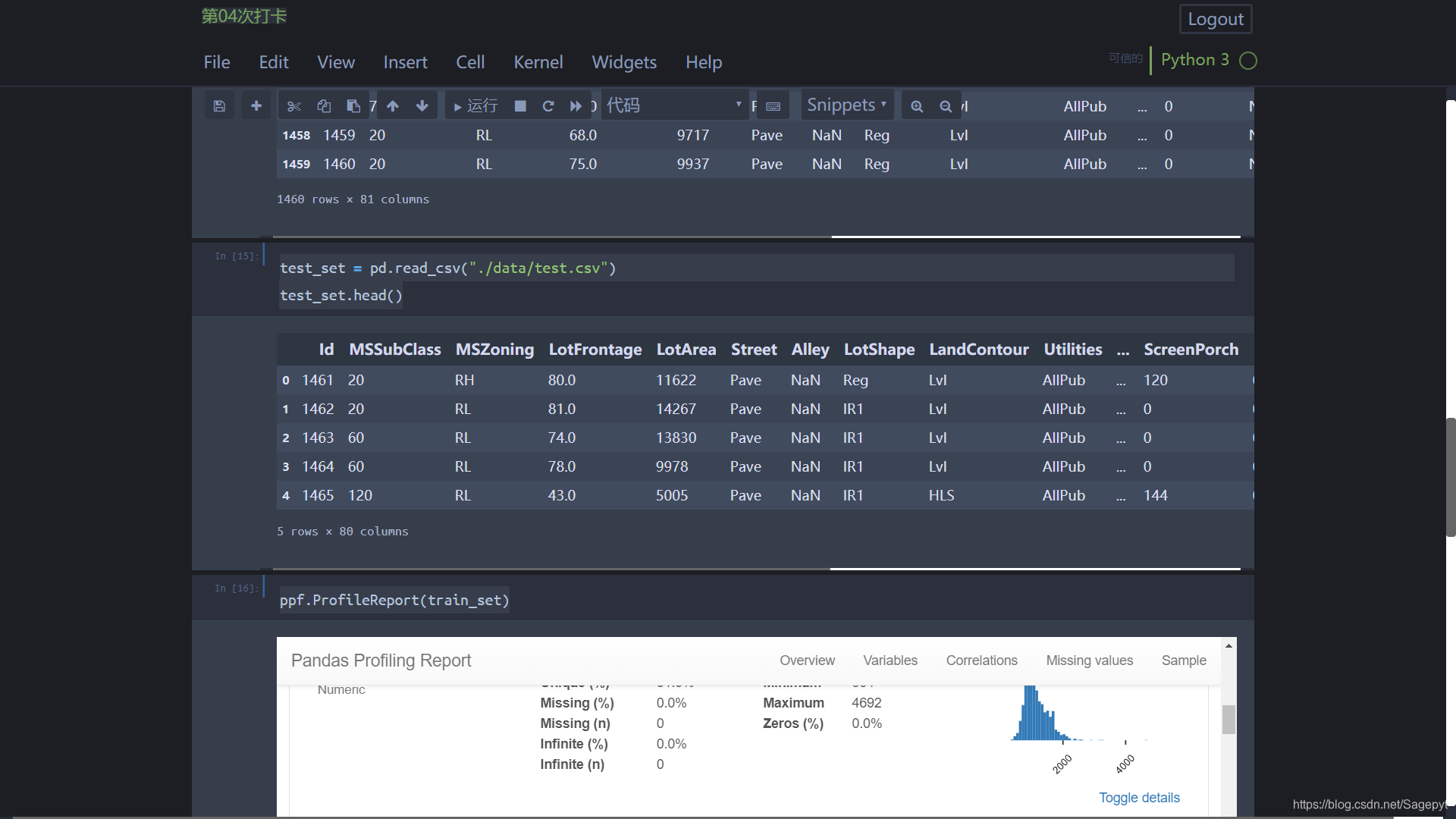
Task: Open the Cell menu
Action: (x=470, y=62)
